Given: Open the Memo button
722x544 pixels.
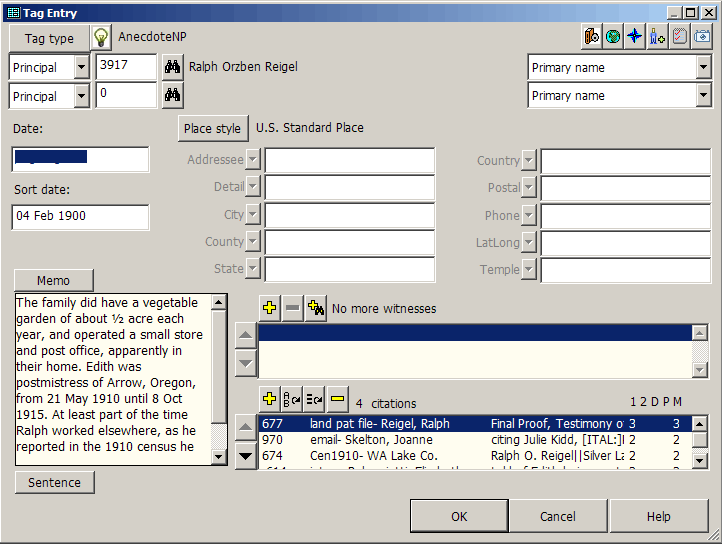Looking at the screenshot, I should [x=53, y=281].
